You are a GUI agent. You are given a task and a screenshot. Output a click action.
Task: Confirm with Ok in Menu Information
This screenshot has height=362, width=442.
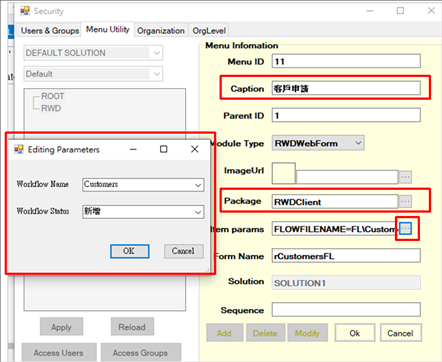355,333
